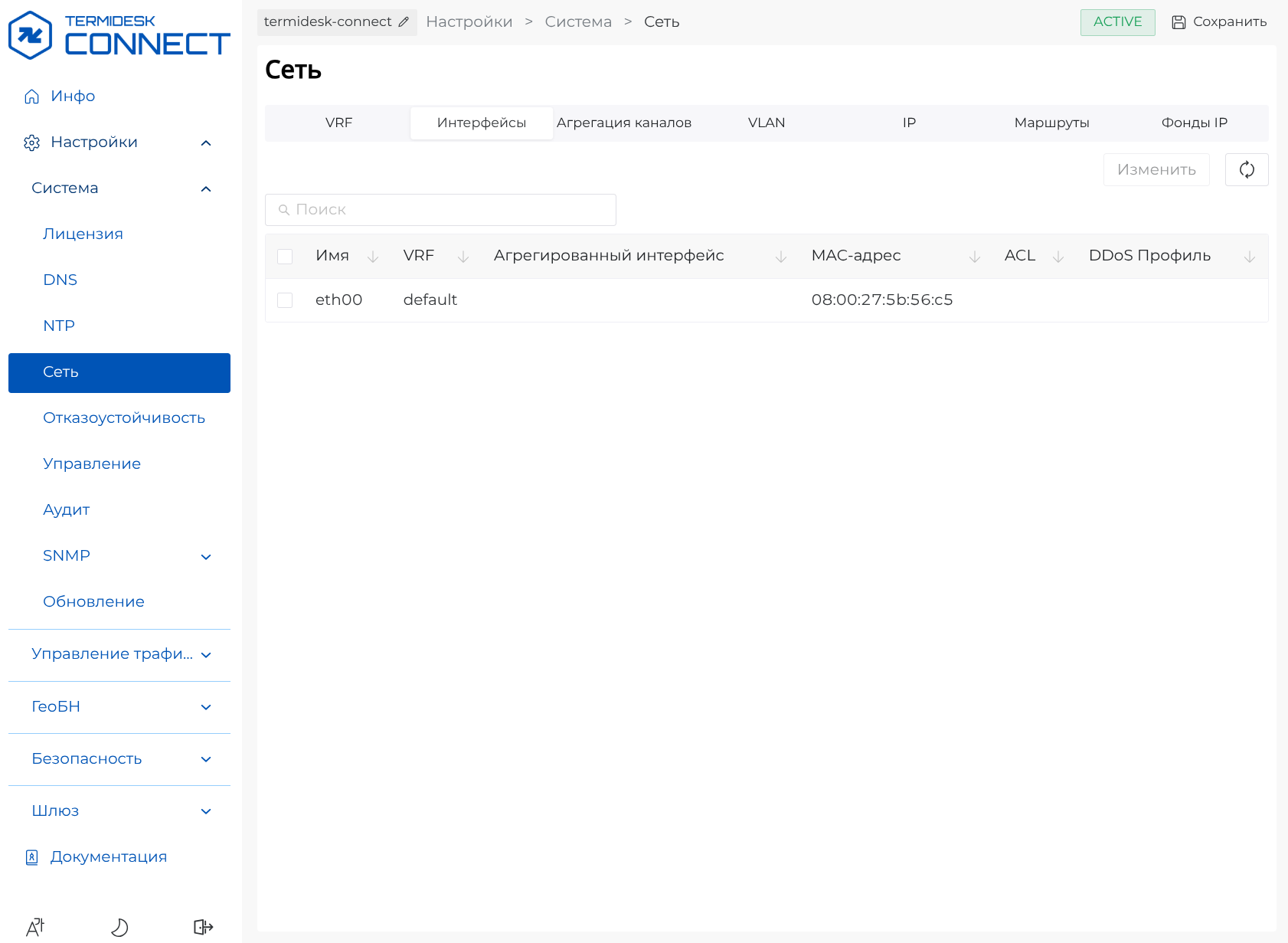This screenshot has width=1288, height=943.
Task: Expand the SNMP submenu
Action: tap(205, 556)
